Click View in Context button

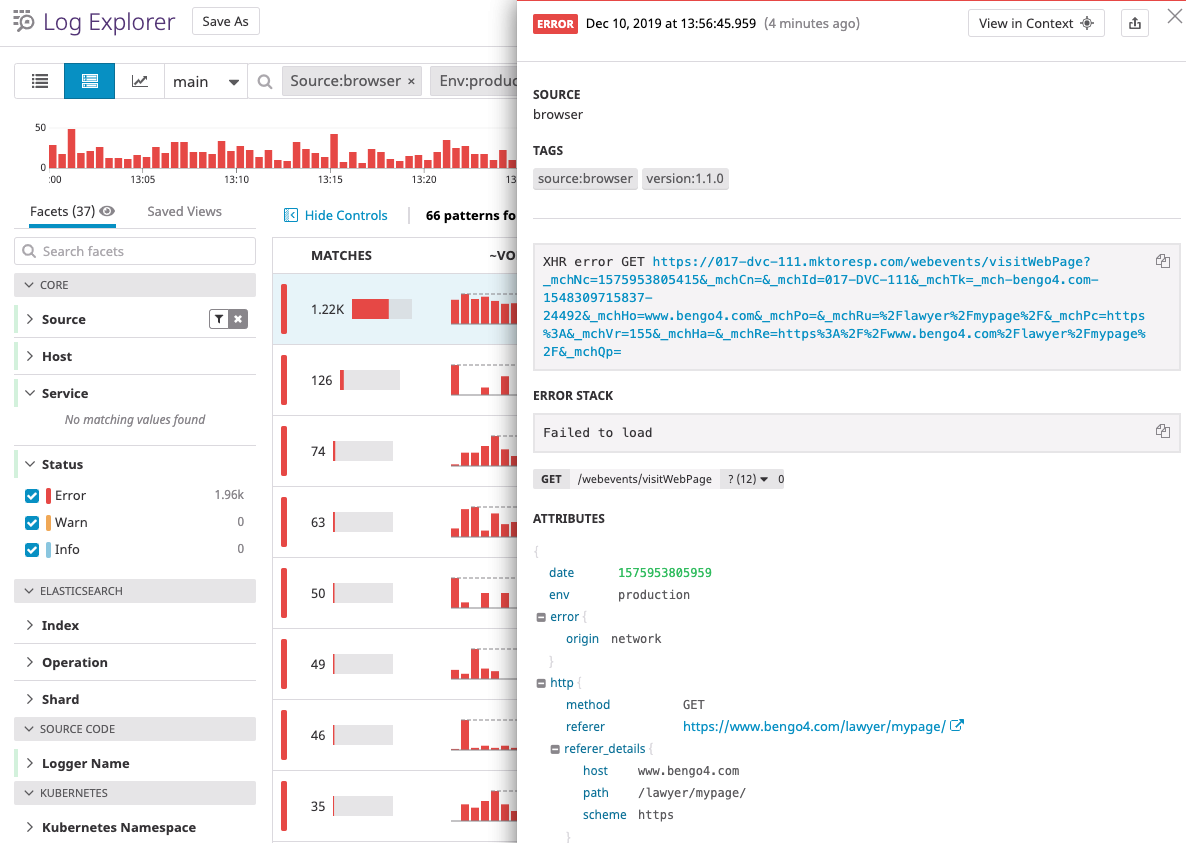click(1036, 23)
